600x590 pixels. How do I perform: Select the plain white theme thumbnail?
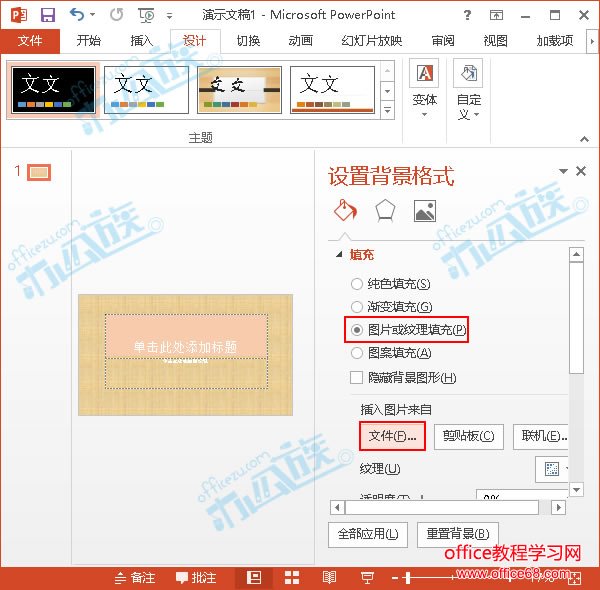coord(147,90)
